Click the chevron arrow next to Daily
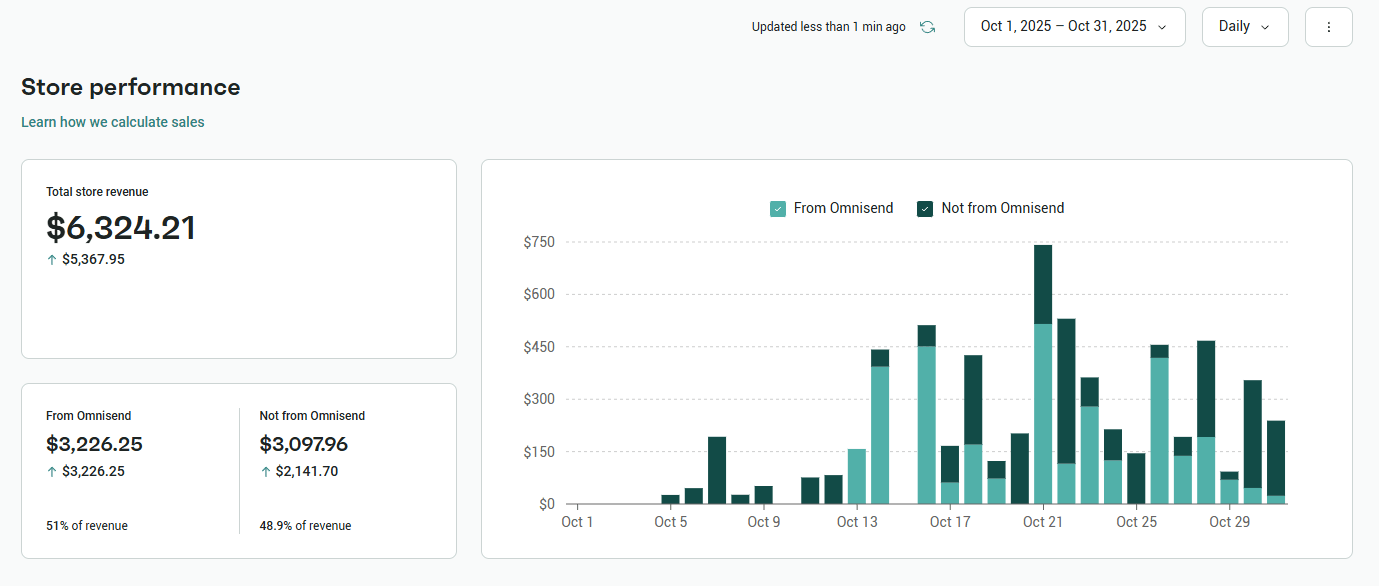This screenshot has height=586, width=1379. pyautogui.click(x=1265, y=27)
